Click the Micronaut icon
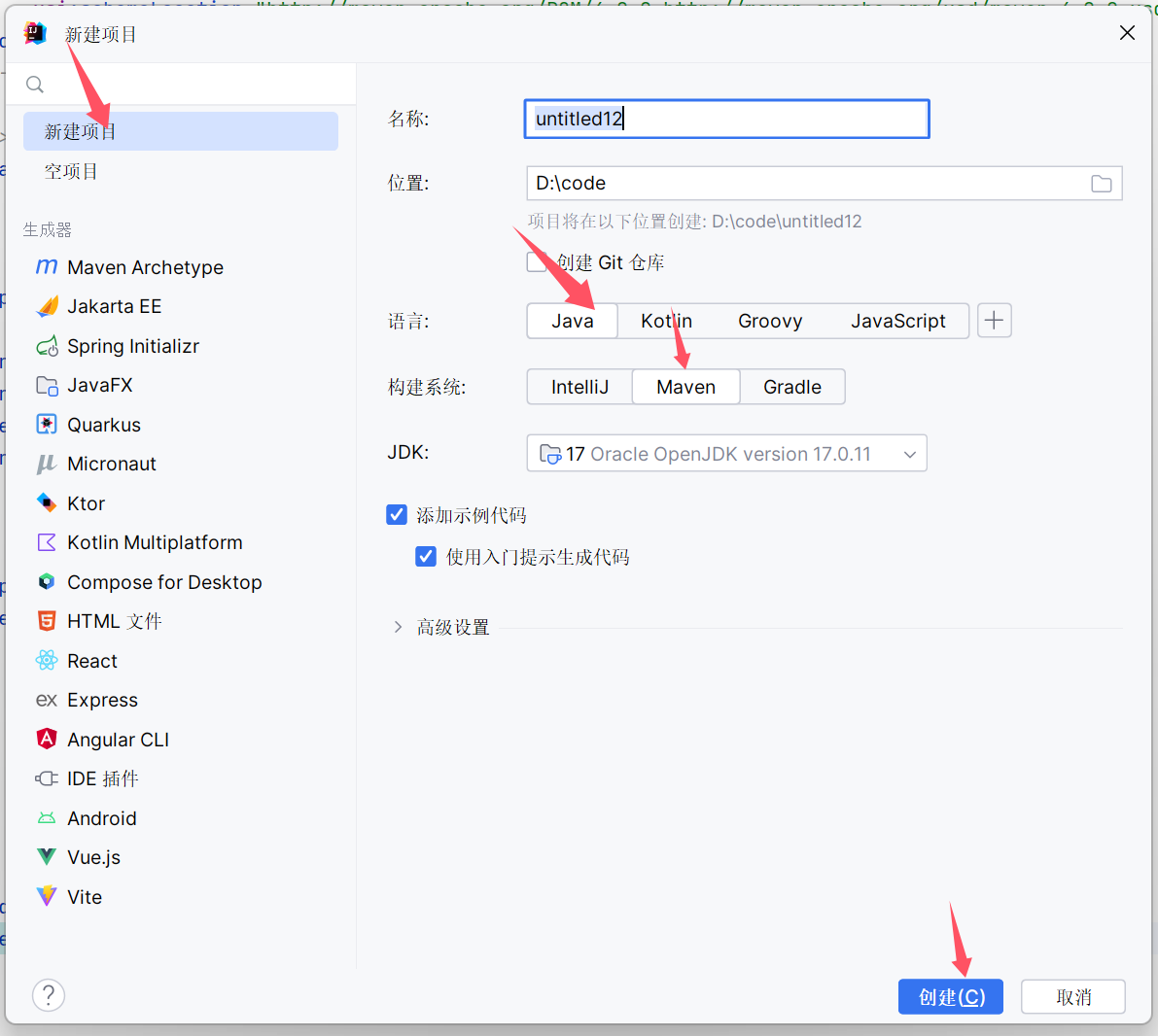 click(47, 464)
